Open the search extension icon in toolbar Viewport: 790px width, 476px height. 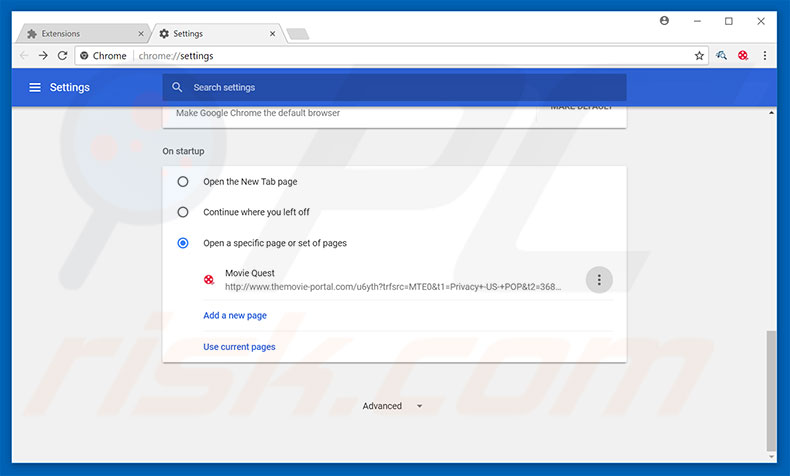pos(721,55)
